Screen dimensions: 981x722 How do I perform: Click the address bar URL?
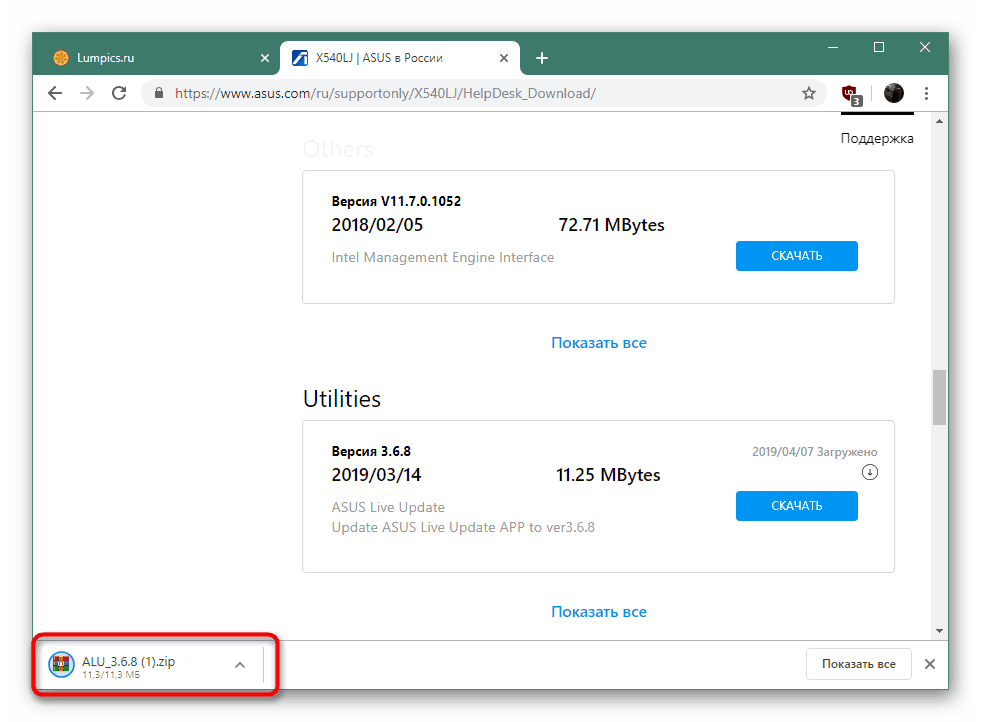385,93
